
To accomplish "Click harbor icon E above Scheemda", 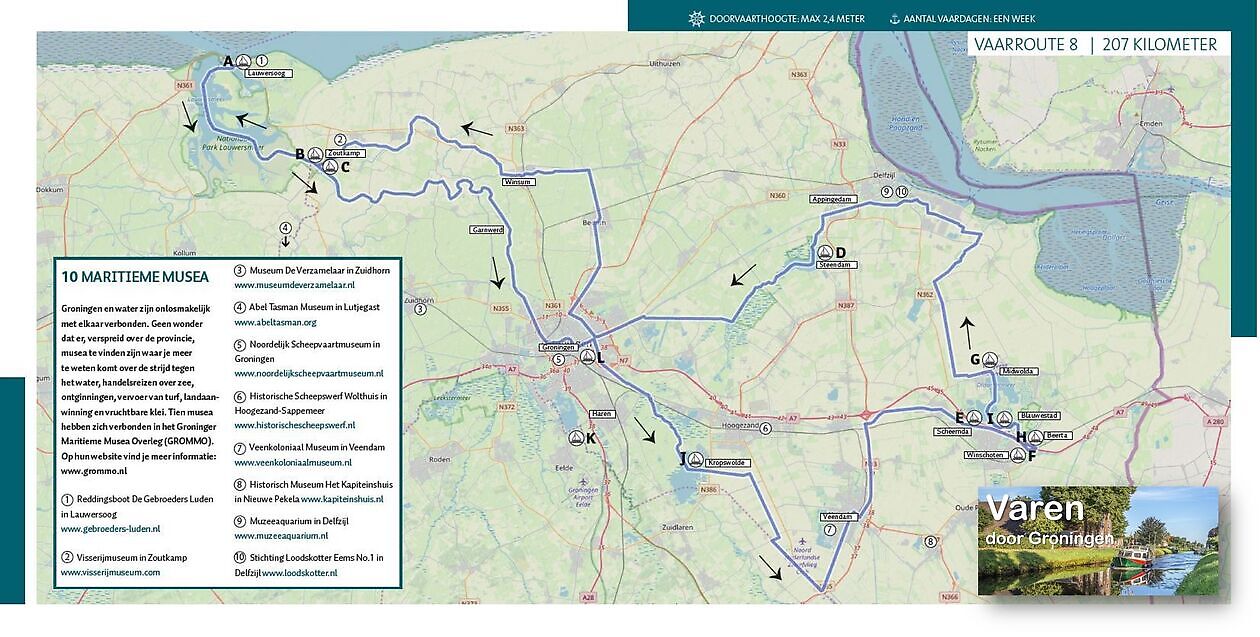I will click(974, 418).
